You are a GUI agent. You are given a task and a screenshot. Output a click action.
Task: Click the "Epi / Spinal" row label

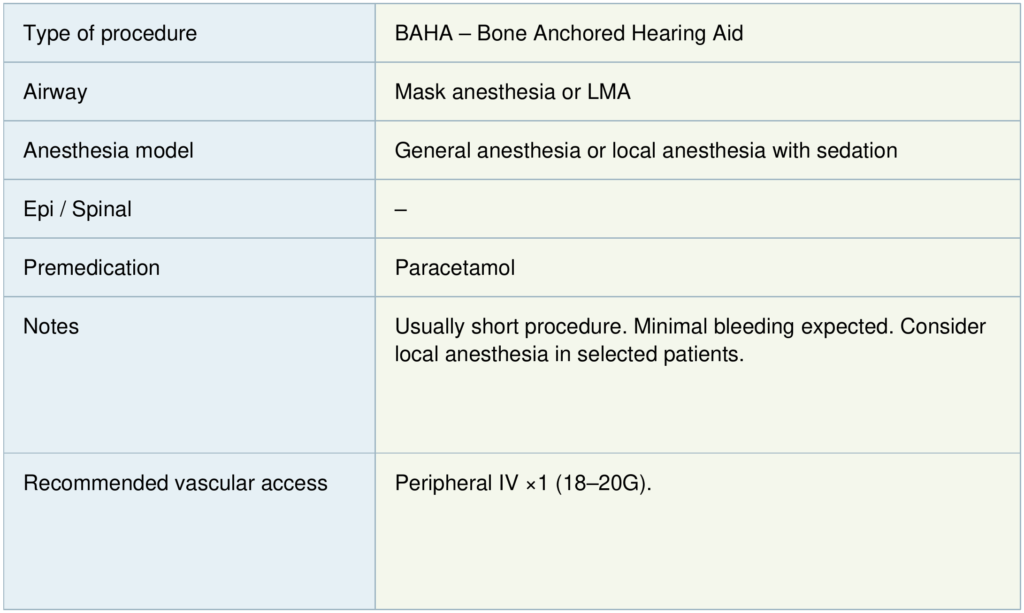click(77, 209)
